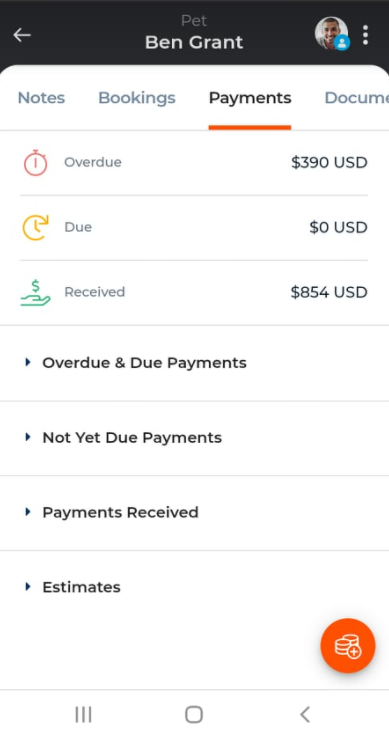Open the three-dot overflow menu
This screenshot has width=389, height=738.
365,35
